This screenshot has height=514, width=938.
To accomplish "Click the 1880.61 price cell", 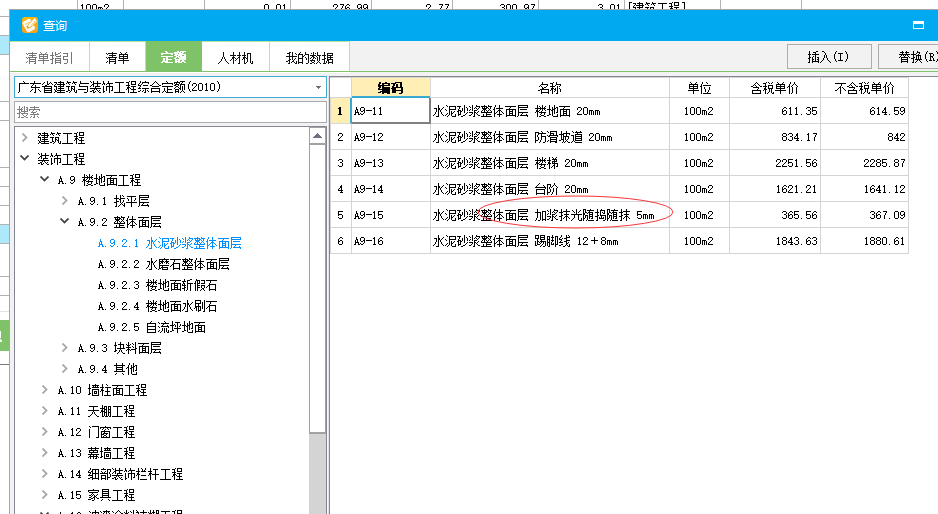I will [864, 241].
